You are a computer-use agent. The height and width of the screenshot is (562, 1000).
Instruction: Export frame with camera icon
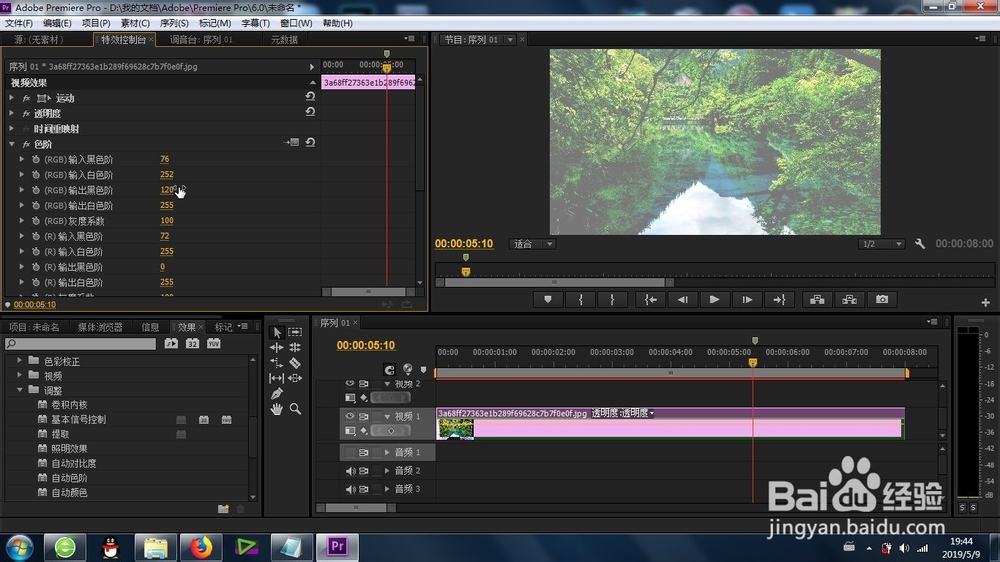pos(882,299)
